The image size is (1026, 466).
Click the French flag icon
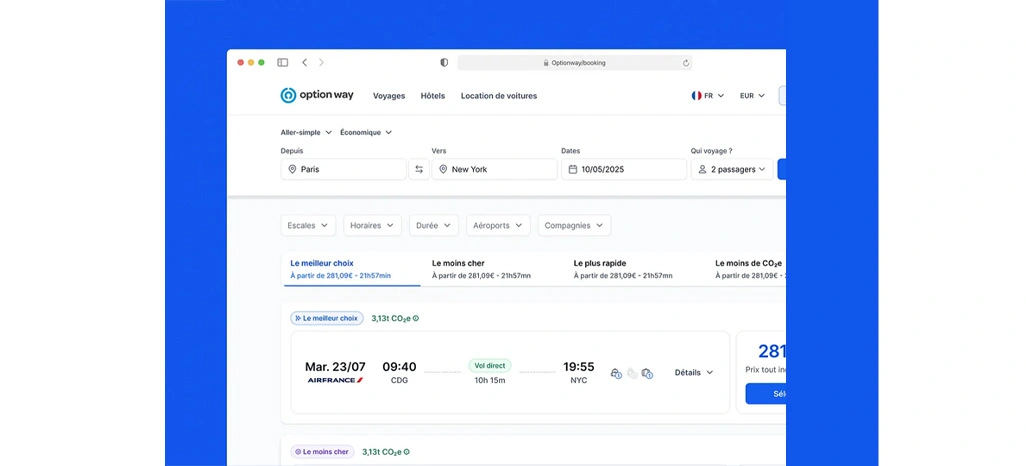(696, 96)
